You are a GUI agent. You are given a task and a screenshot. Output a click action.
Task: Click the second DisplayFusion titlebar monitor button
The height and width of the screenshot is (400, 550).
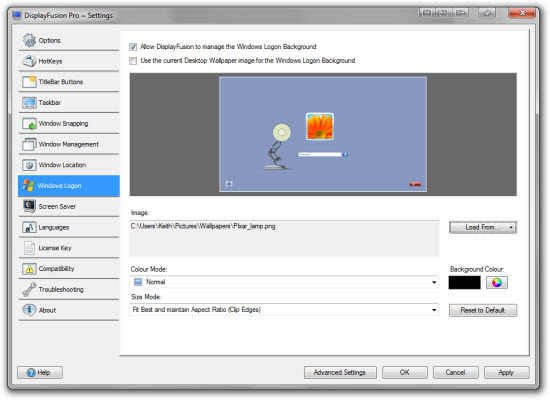(x=443, y=13)
